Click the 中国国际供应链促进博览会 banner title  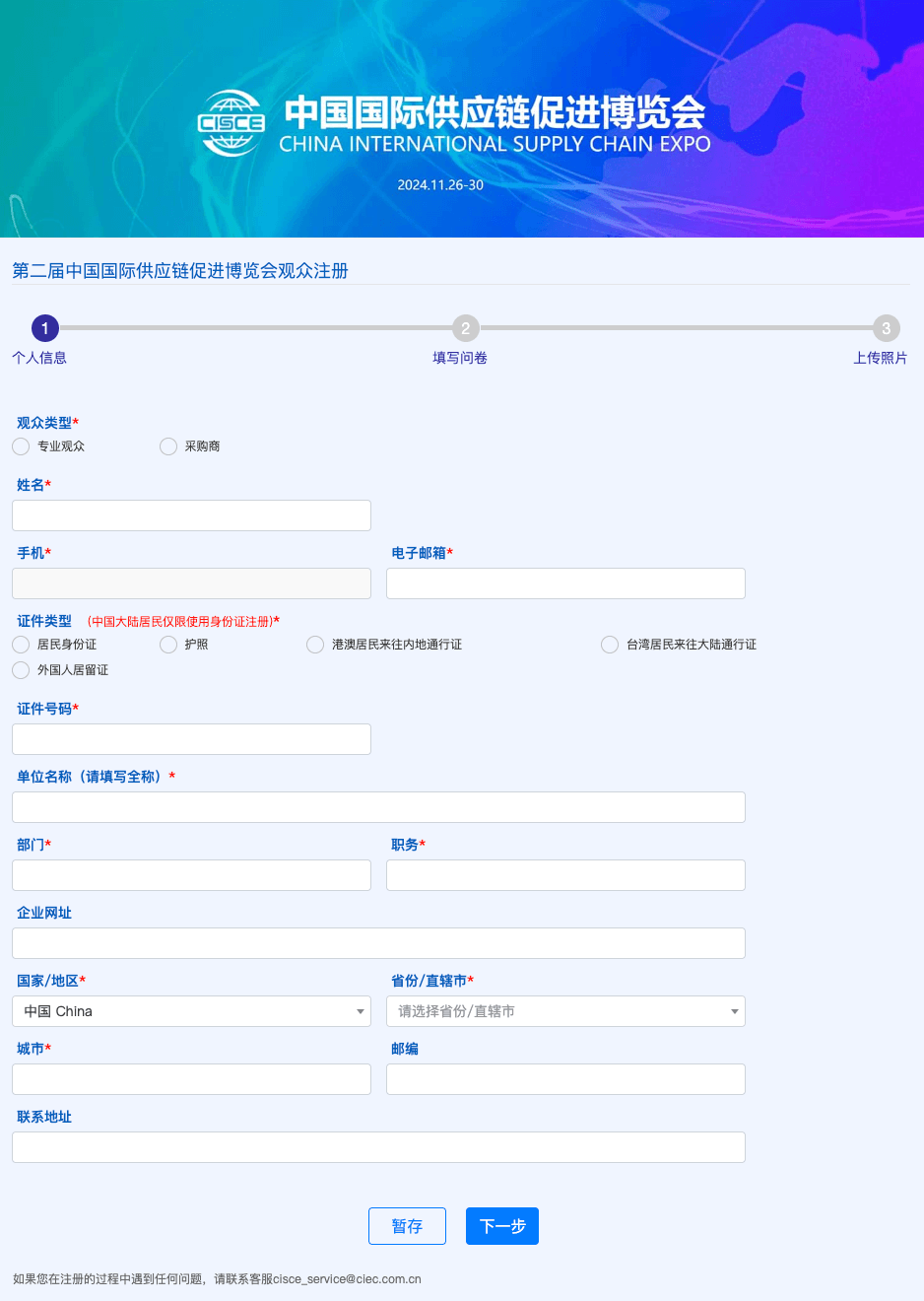tap(495, 112)
